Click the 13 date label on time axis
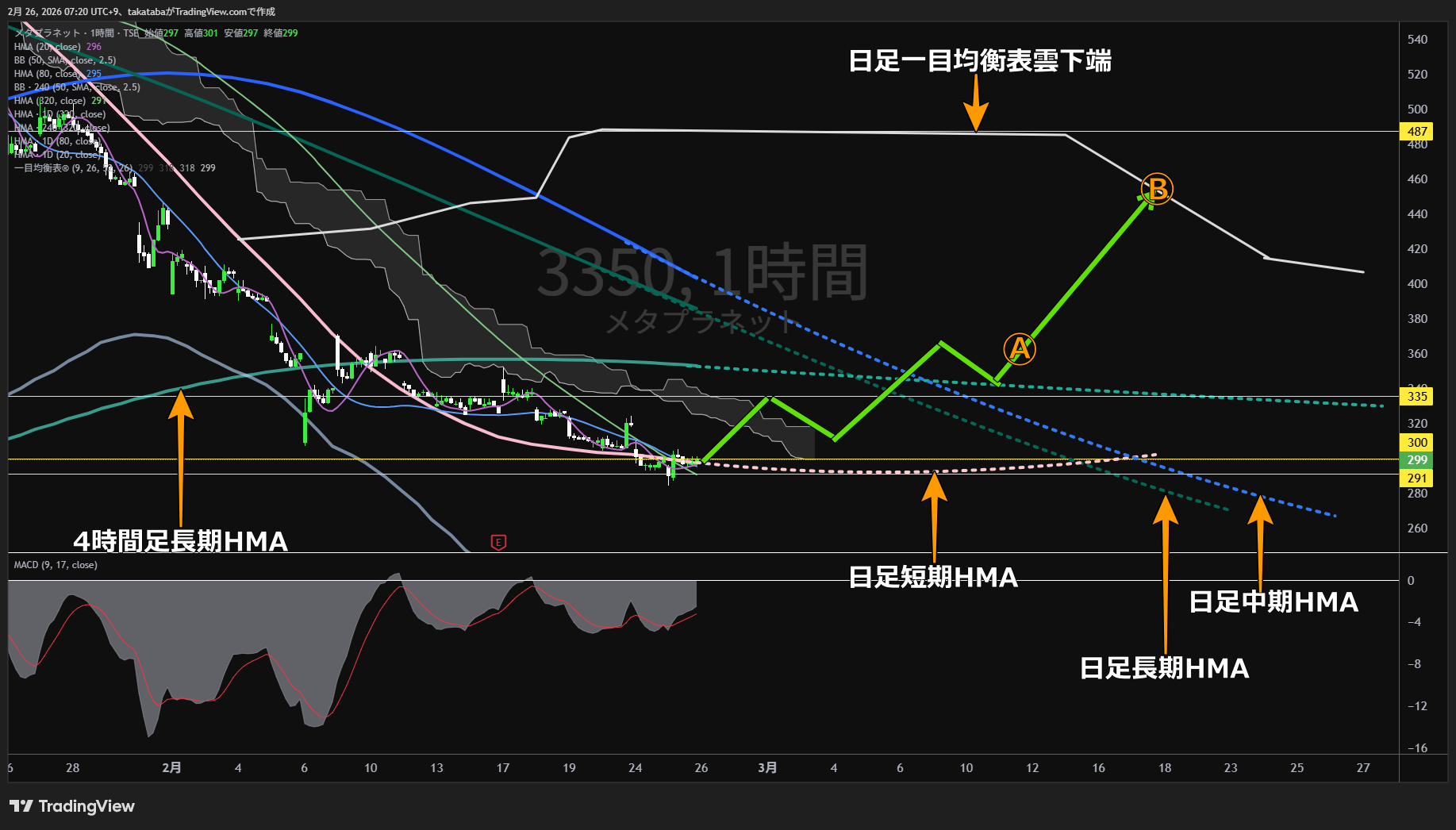The image size is (1456, 830). point(436,768)
